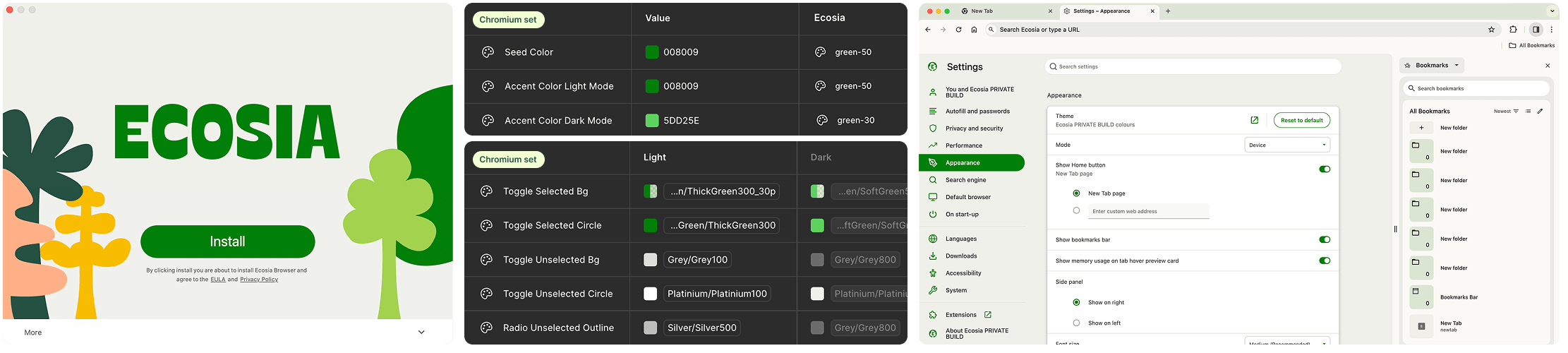
Task: Open the theme external link icon
Action: [x=1254, y=120]
